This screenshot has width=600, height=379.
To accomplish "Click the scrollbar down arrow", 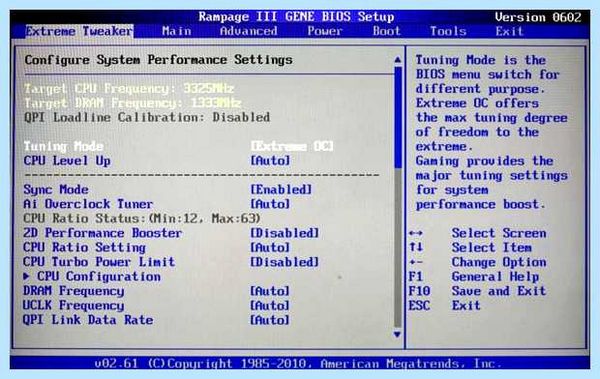I will tap(398, 334).
